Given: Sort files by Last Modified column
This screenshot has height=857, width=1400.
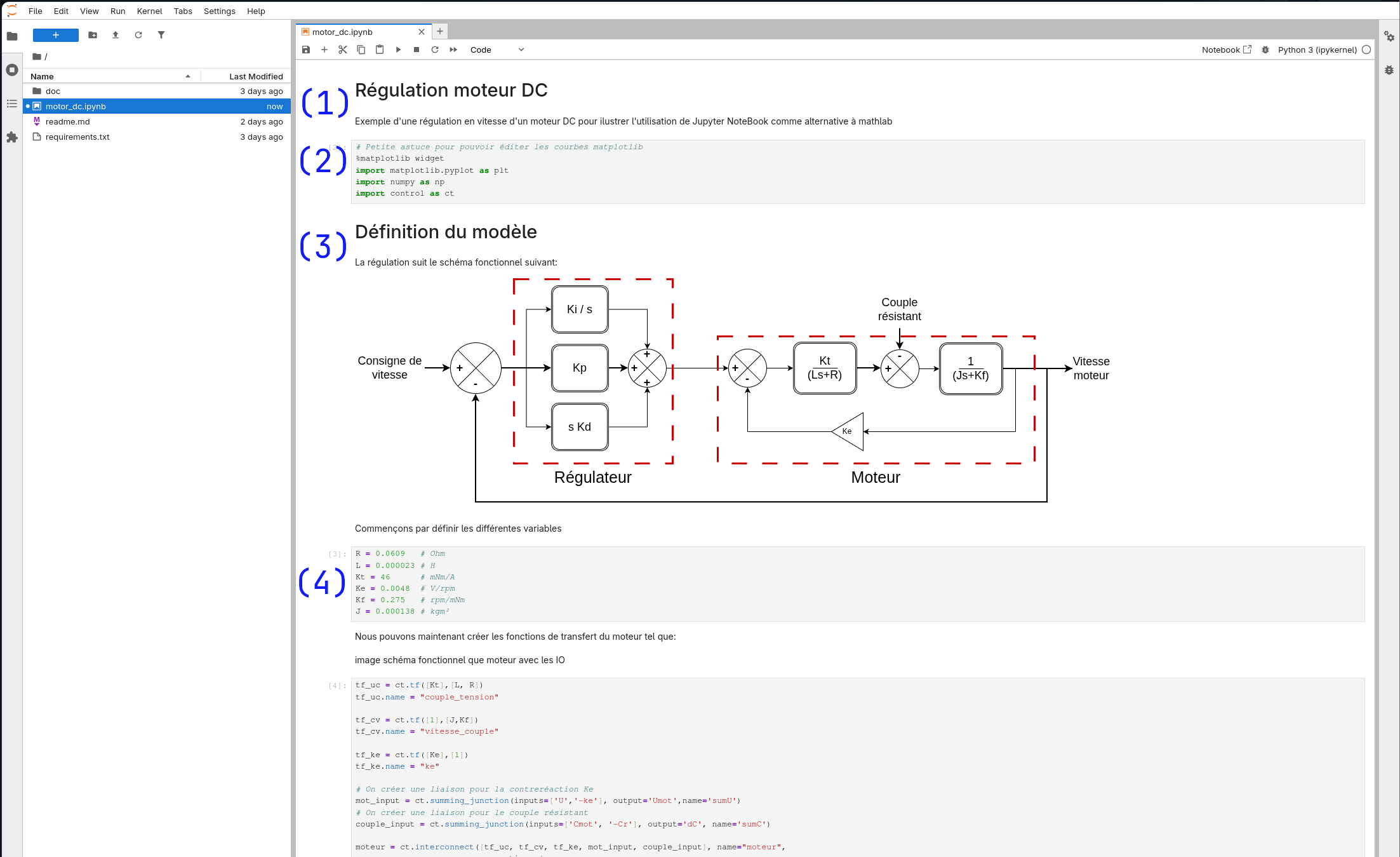Looking at the screenshot, I should click(x=246, y=76).
